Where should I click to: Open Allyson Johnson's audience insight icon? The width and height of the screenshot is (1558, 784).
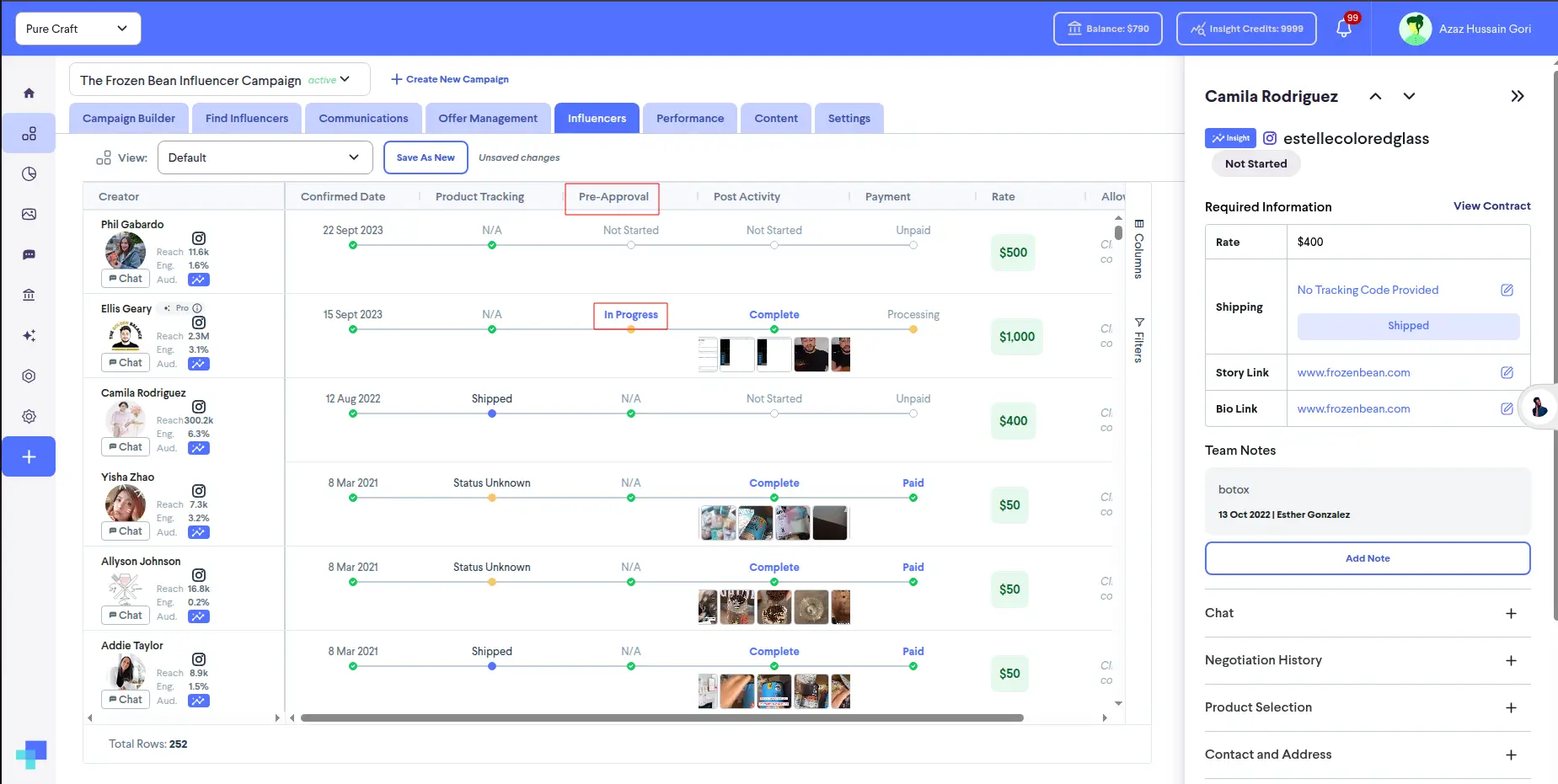click(199, 616)
